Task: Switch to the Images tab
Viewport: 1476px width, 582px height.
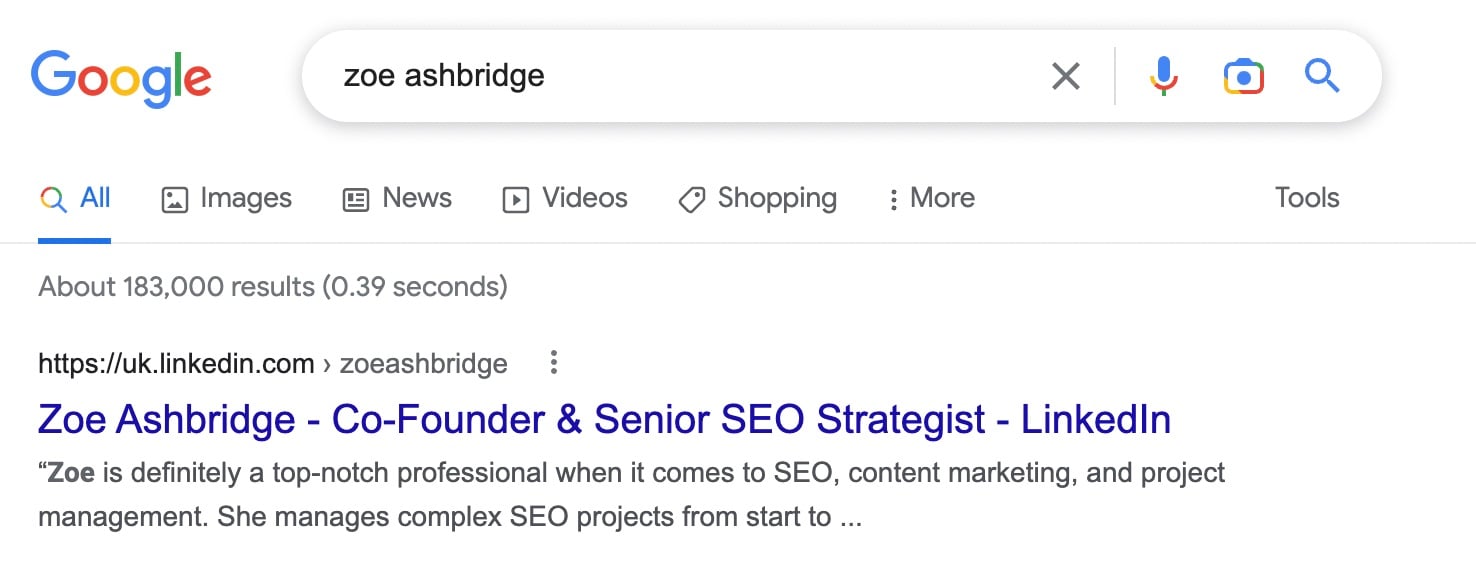Action: click(227, 198)
